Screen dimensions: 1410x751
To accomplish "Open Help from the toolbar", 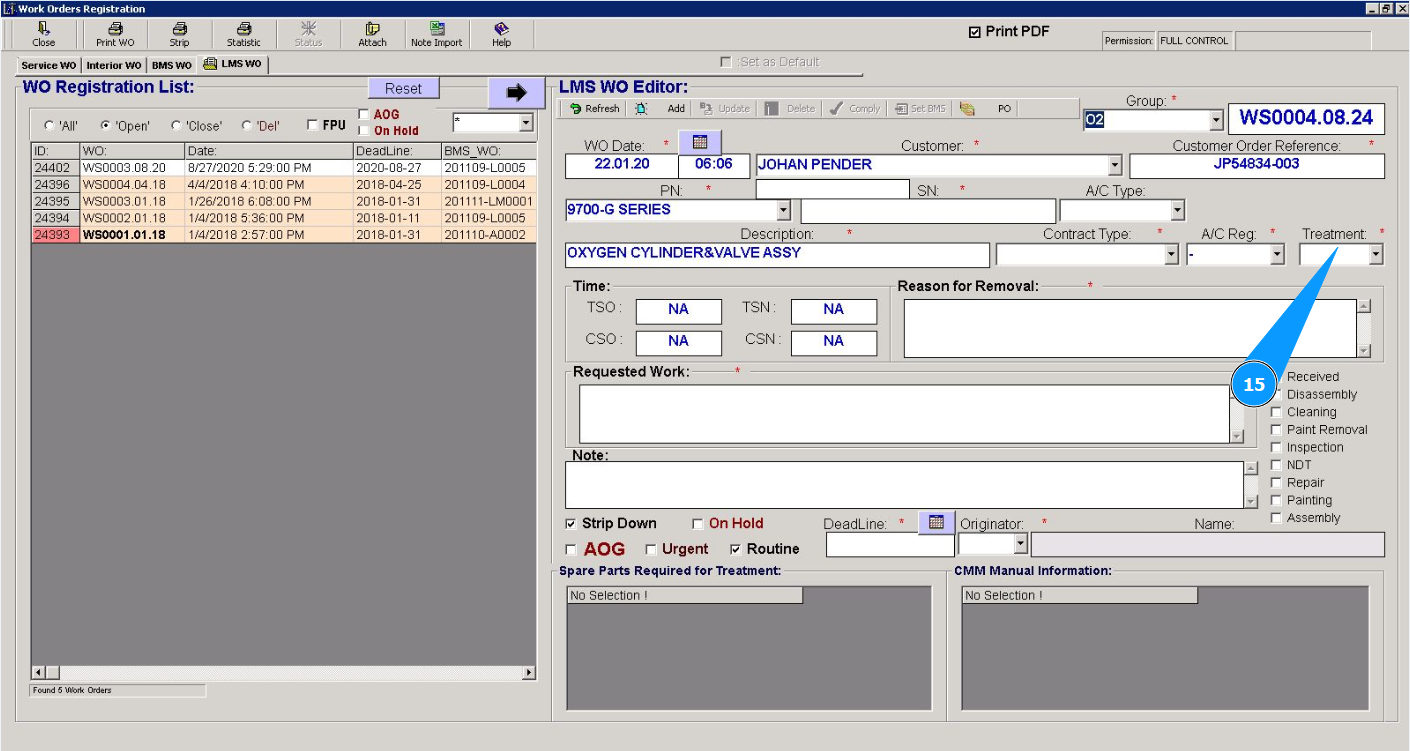I will [501, 35].
